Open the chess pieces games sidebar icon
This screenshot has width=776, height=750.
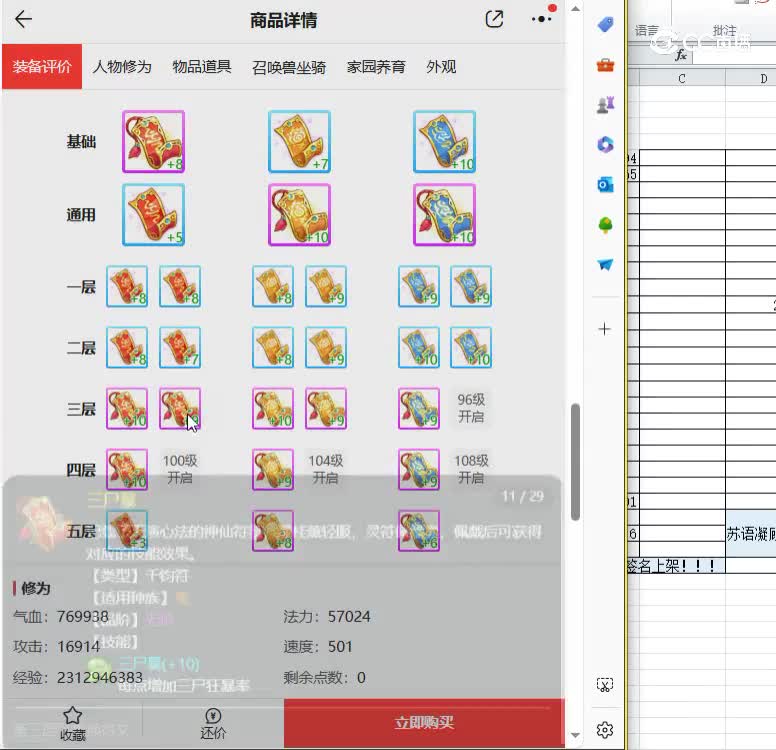(x=605, y=104)
